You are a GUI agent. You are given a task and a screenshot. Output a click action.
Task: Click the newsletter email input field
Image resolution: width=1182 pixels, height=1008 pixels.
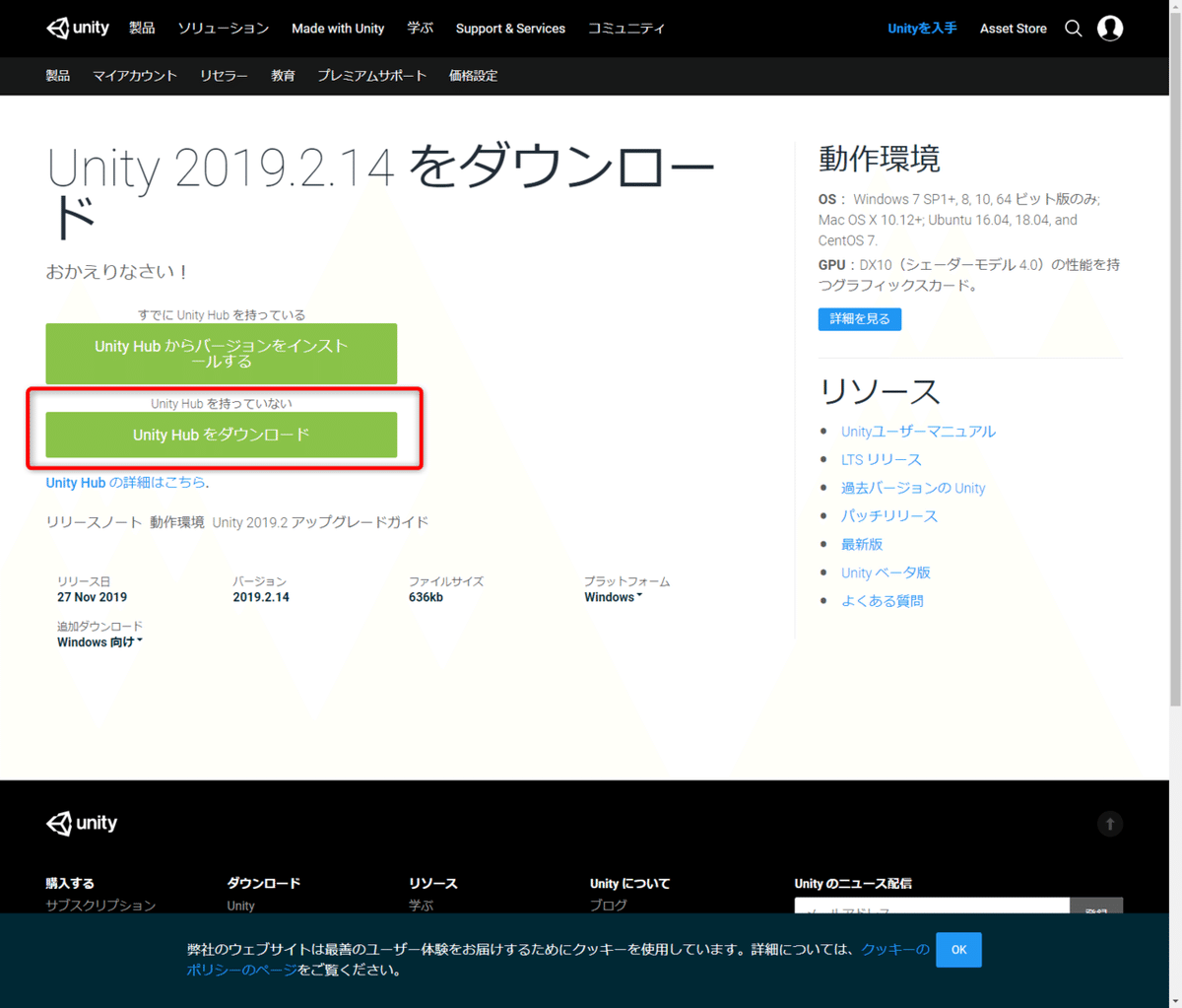click(x=932, y=906)
